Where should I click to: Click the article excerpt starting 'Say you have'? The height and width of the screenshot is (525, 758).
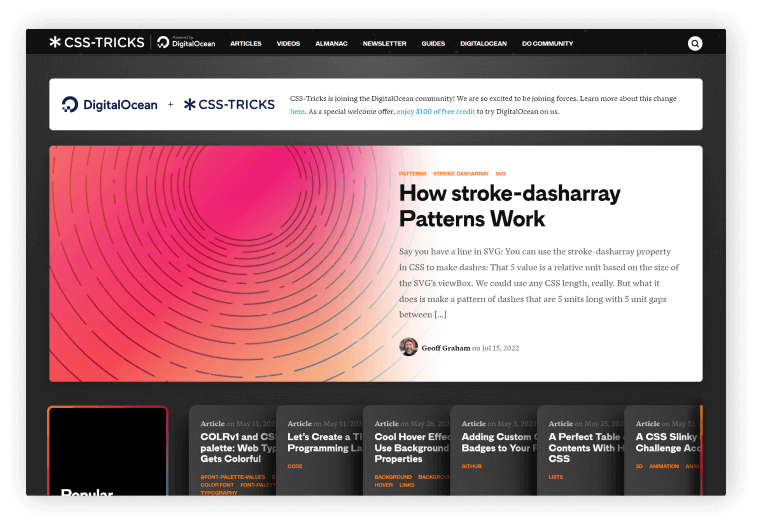(x=539, y=283)
